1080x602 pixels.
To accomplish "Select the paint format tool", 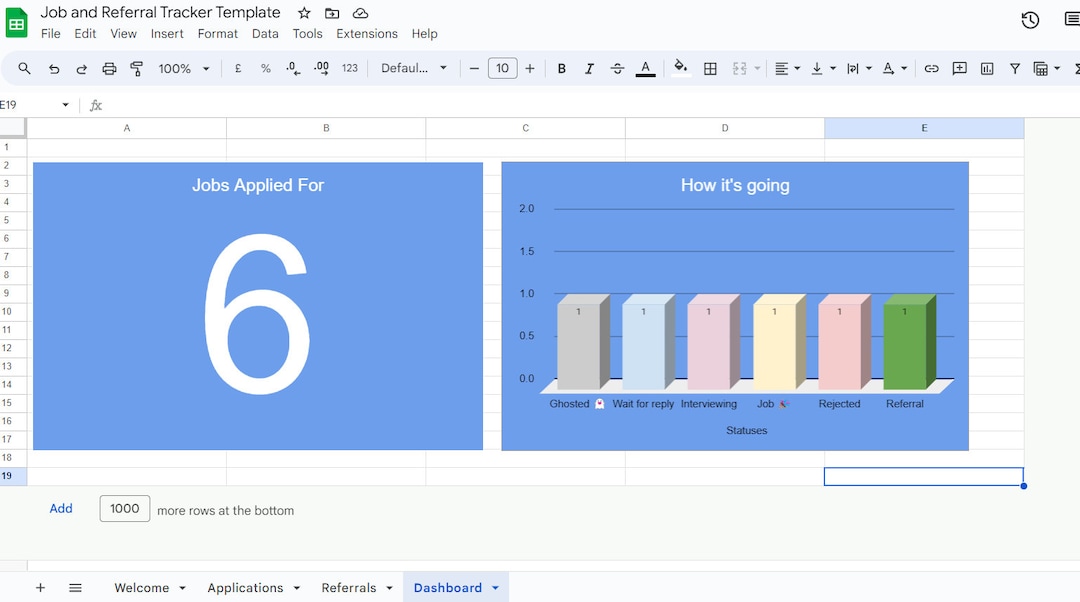I will click(136, 69).
